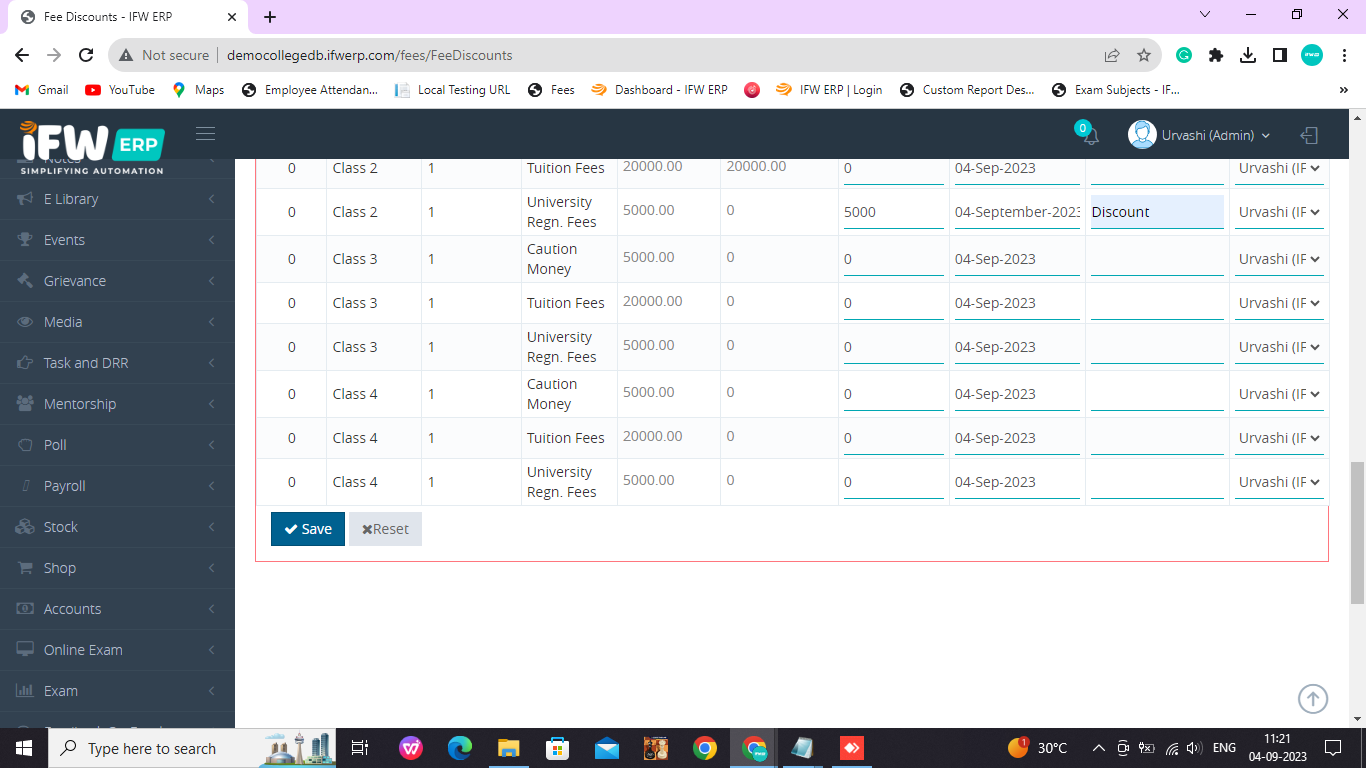Click the Shop cart icon
This screenshot has width=1366, height=768.
(x=25, y=568)
